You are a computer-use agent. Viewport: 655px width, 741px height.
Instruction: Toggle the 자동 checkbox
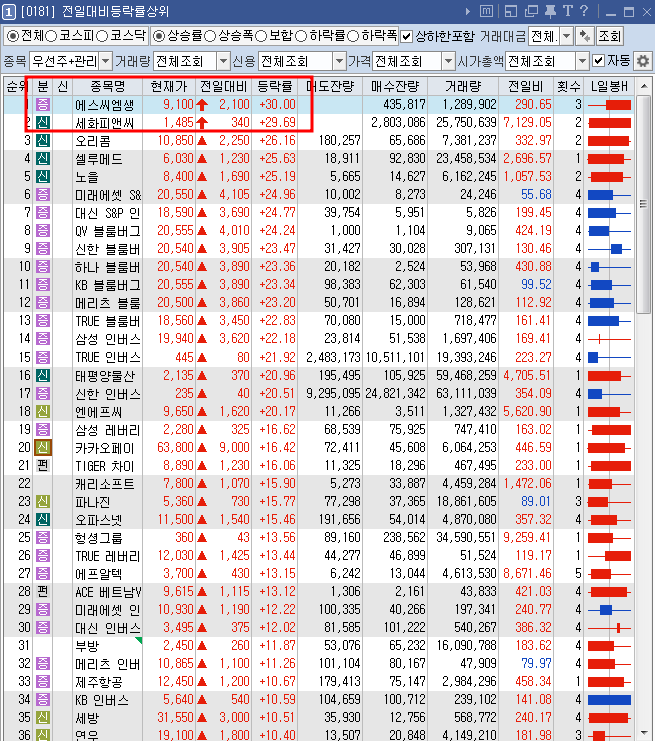pyautogui.click(x=598, y=60)
